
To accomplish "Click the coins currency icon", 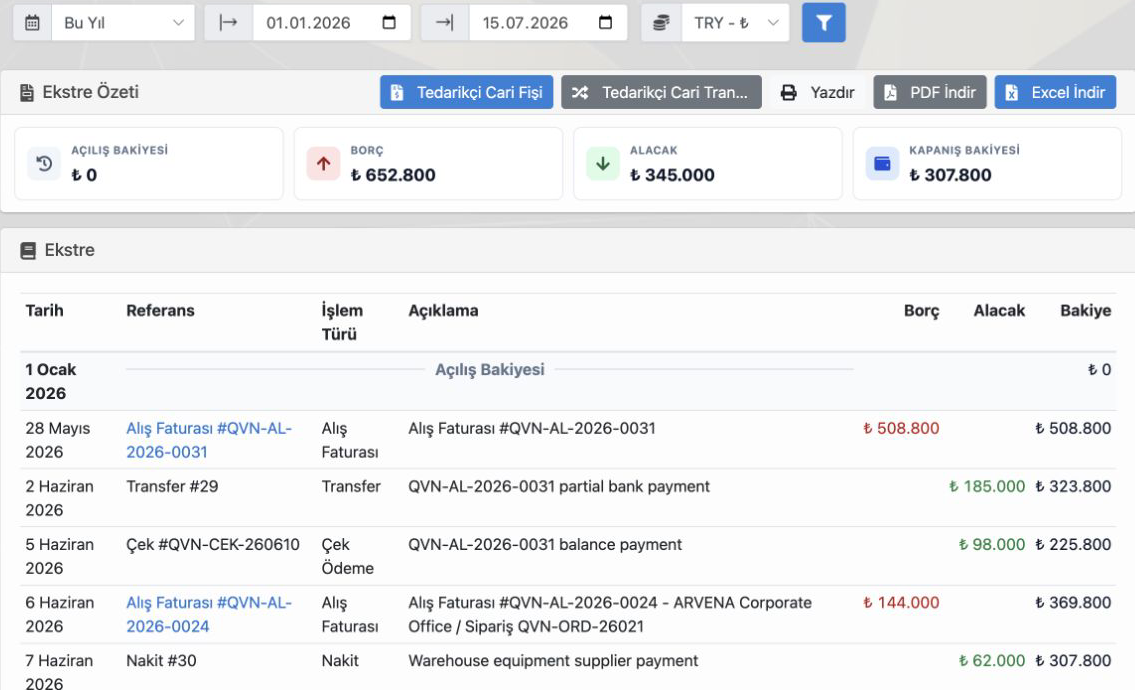I will click(662, 22).
